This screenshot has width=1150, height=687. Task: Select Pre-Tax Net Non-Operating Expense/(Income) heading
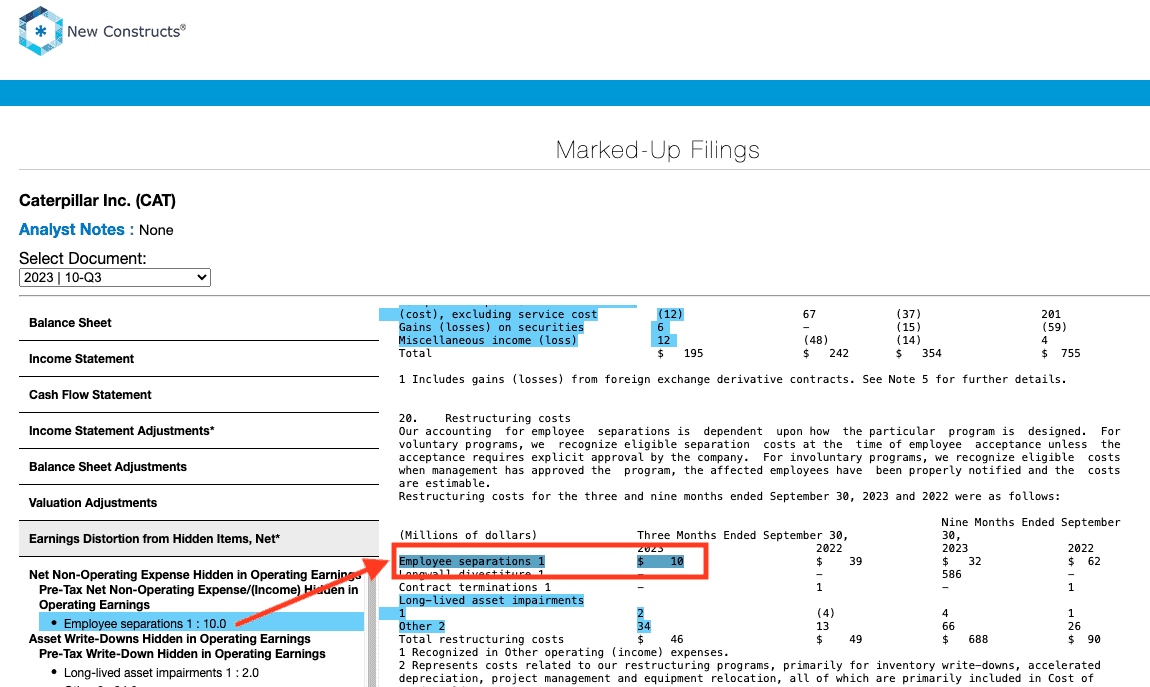[199, 598]
